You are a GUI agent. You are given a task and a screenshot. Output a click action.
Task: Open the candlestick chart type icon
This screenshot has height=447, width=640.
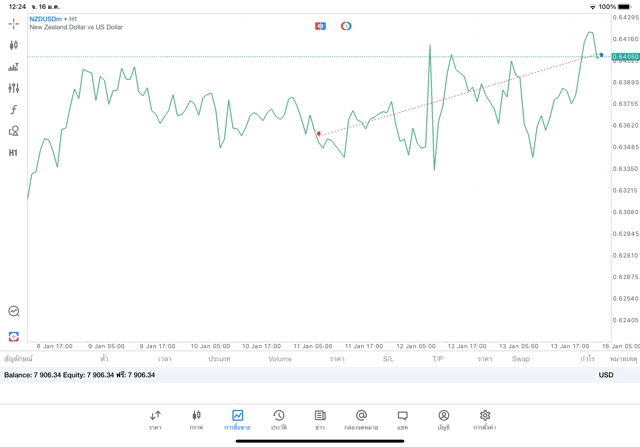coord(13,45)
